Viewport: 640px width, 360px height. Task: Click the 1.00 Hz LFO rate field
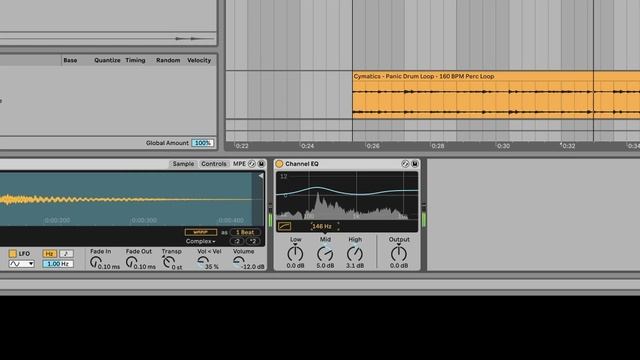click(x=58, y=264)
